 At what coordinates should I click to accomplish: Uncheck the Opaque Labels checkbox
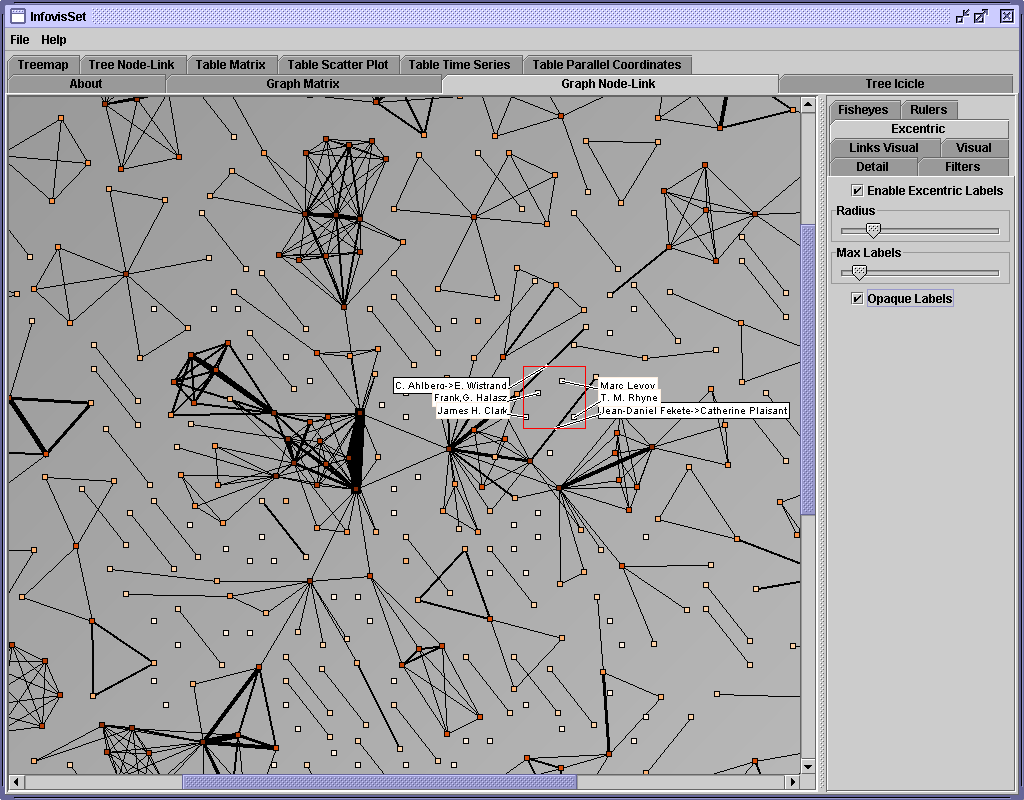[857, 298]
